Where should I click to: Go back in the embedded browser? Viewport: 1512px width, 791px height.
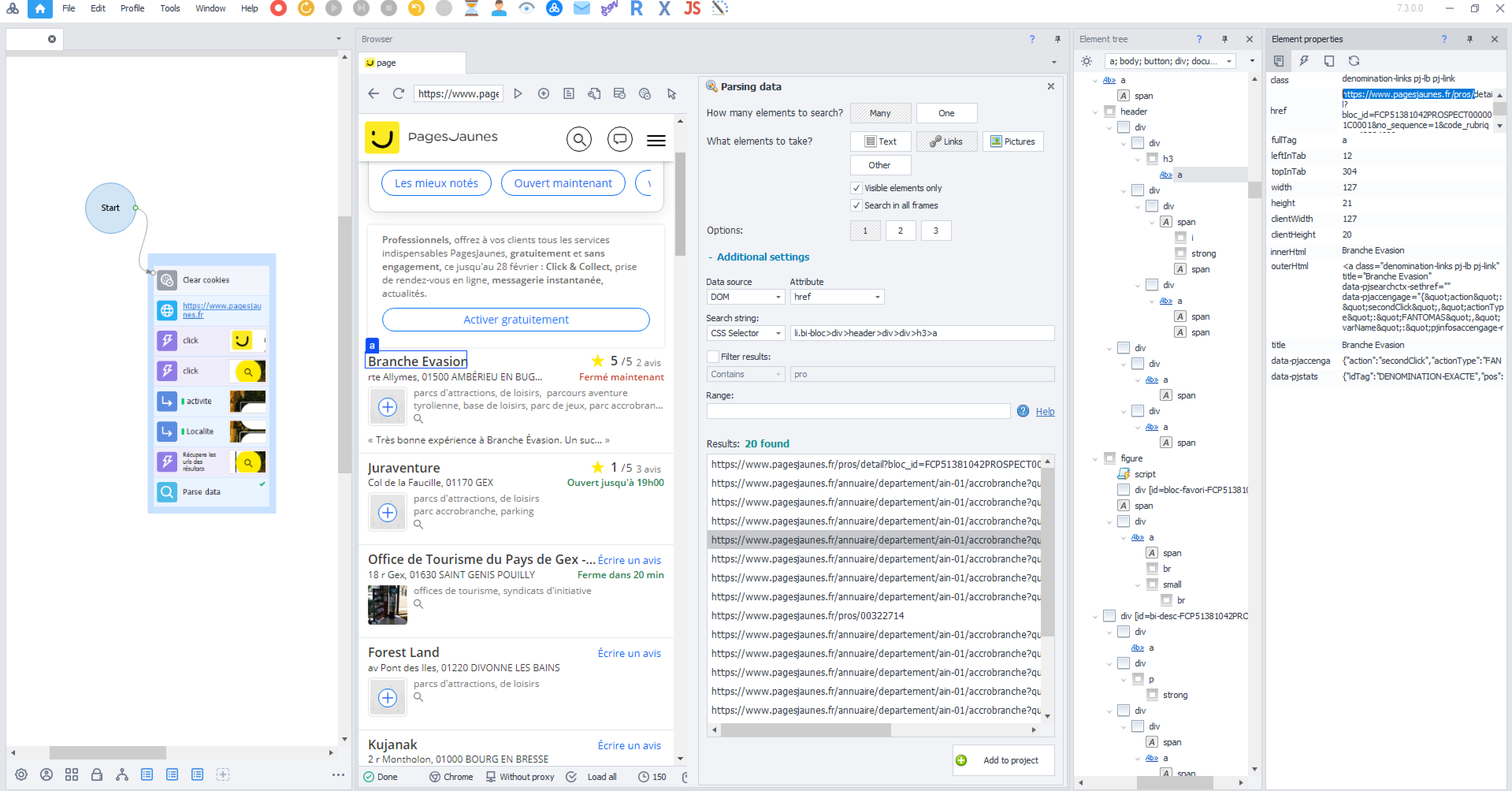[373, 93]
